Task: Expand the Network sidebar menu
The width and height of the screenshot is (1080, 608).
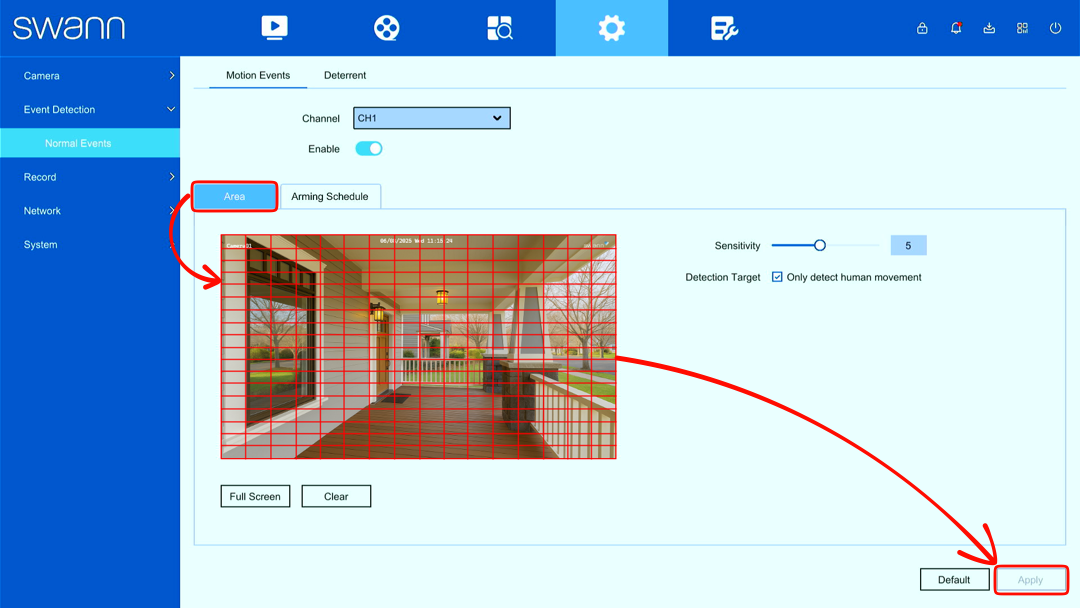Action: (90, 211)
